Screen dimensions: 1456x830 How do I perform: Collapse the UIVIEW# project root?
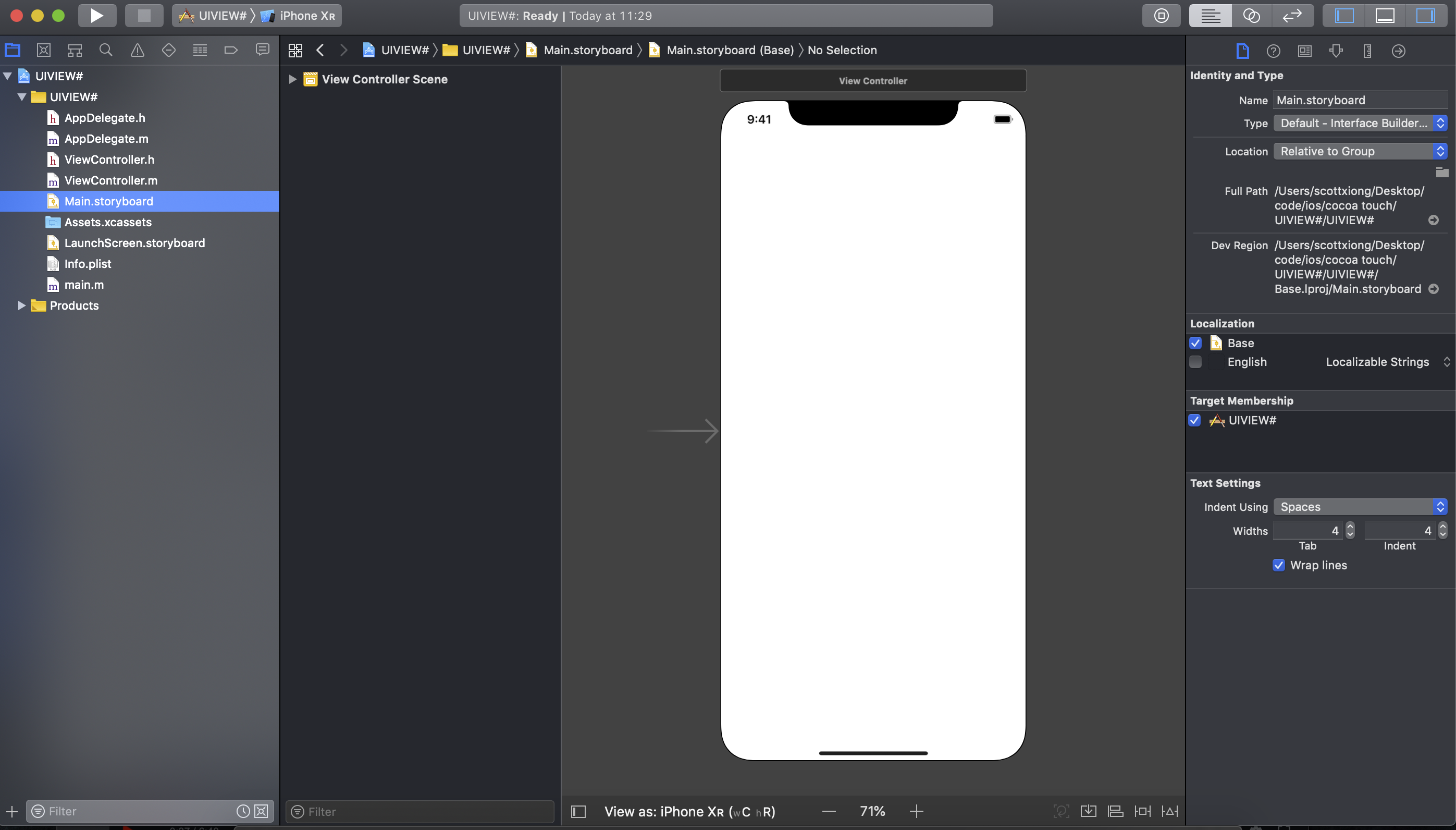pos(7,76)
